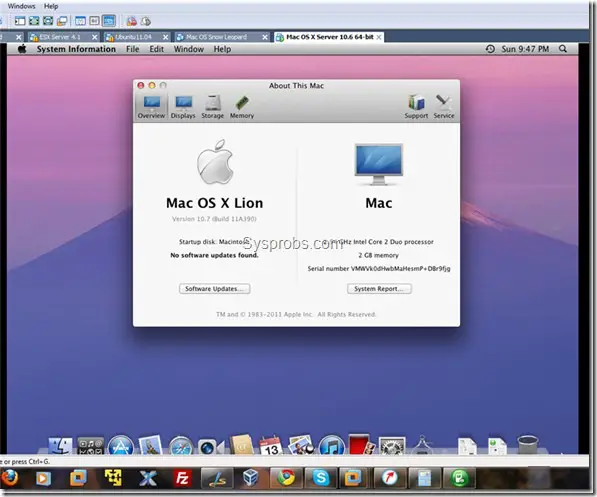Image resolution: width=597 pixels, height=497 pixels.
Task: Open FileZilla in the Windows taskbar
Action: (x=182, y=478)
